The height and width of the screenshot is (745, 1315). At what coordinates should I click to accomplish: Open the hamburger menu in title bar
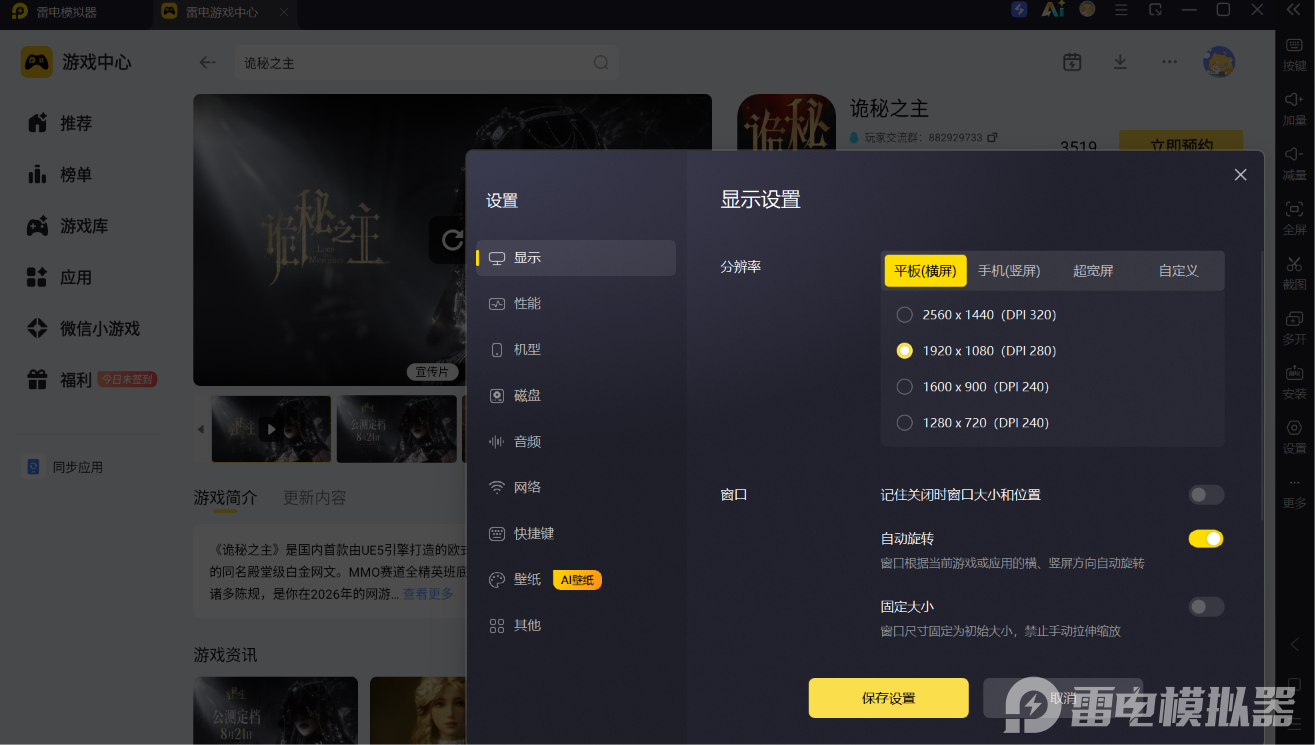[x=1121, y=10]
